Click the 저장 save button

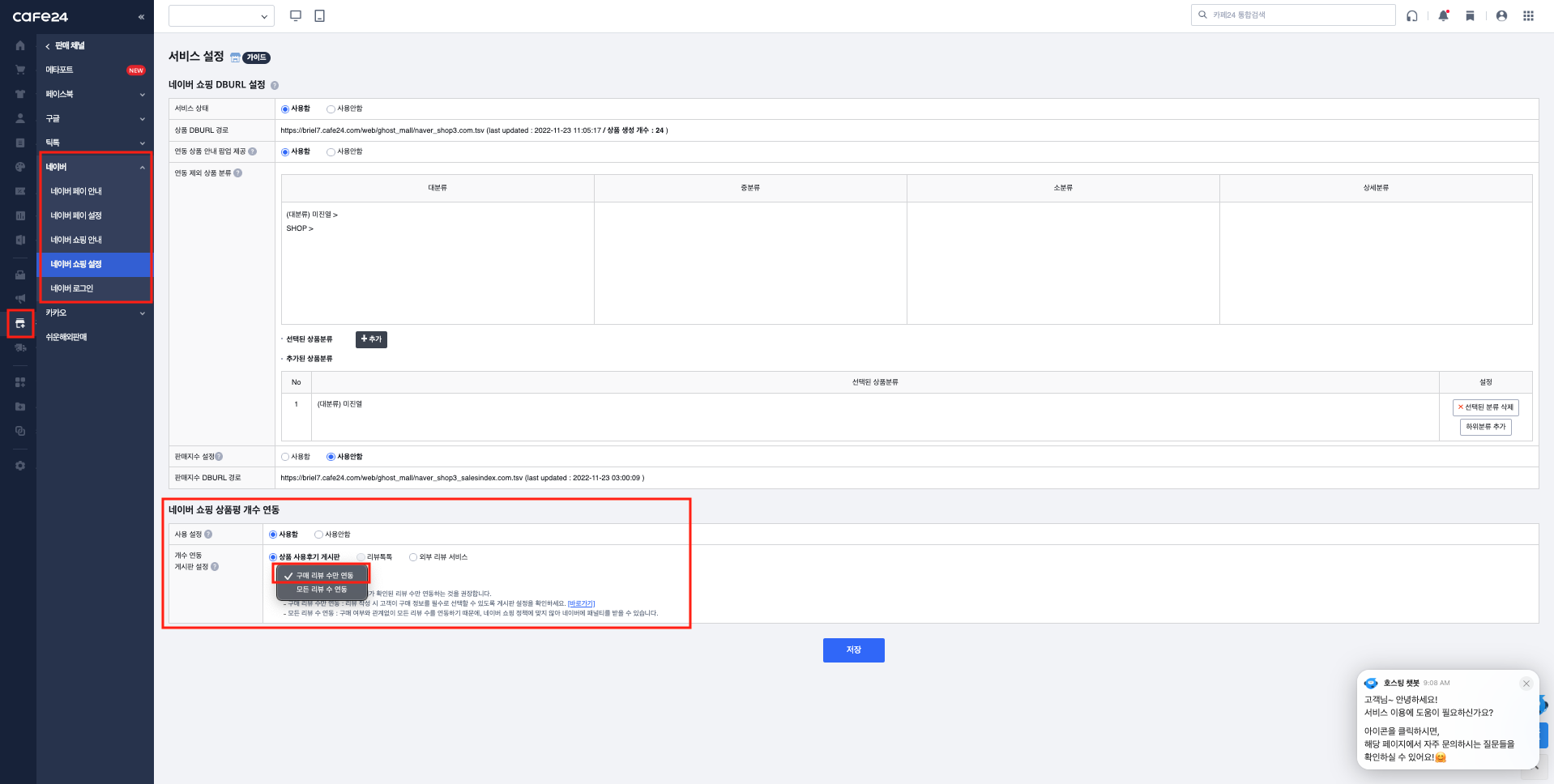[x=853, y=650]
